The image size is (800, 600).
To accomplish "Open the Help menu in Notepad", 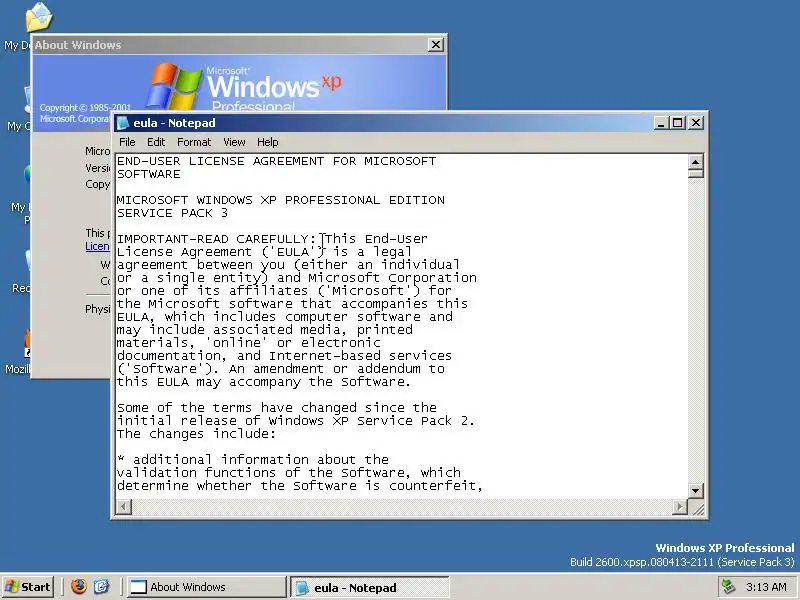I will 267,142.
